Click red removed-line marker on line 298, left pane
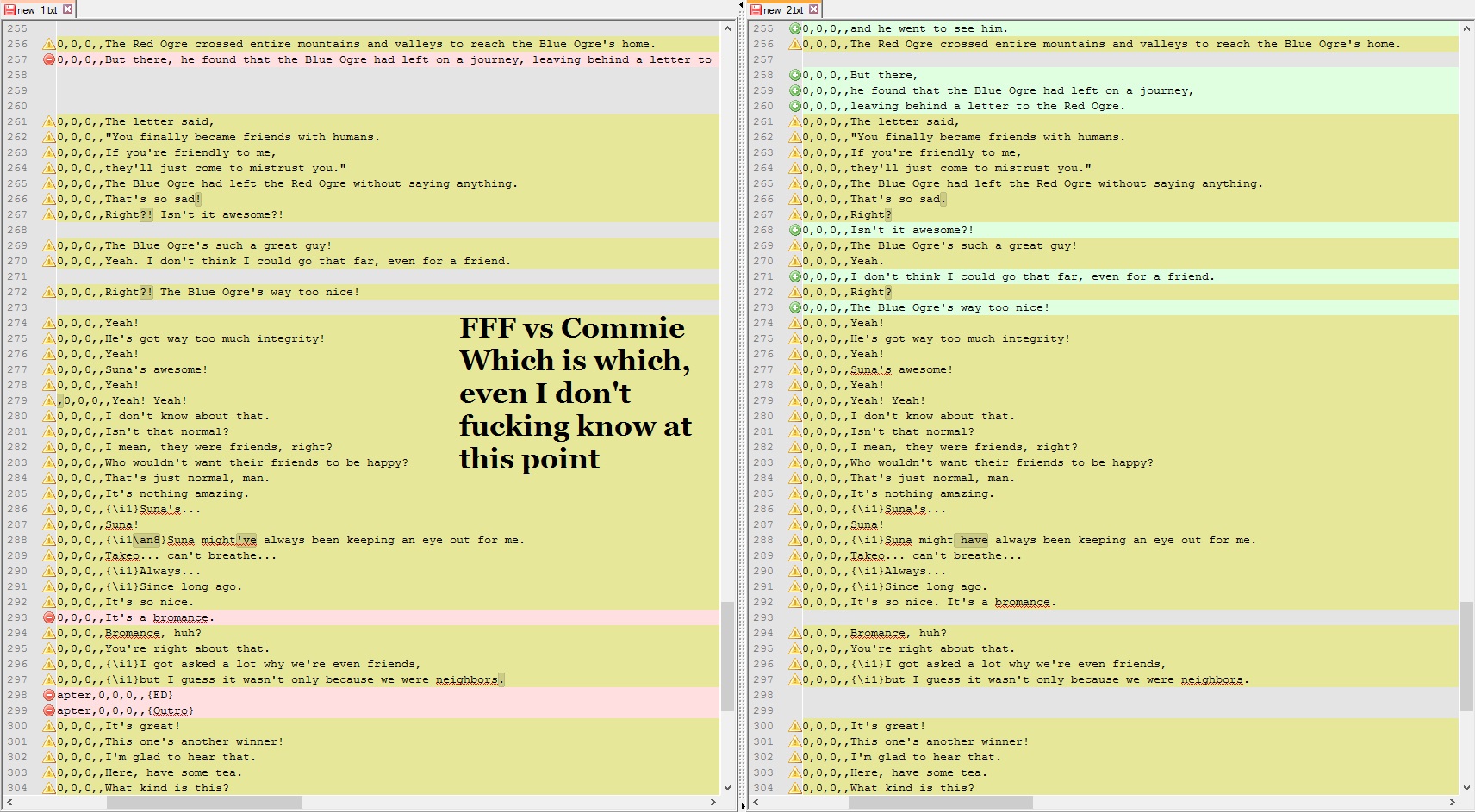This screenshot has width=1475, height=812. click(49, 695)
